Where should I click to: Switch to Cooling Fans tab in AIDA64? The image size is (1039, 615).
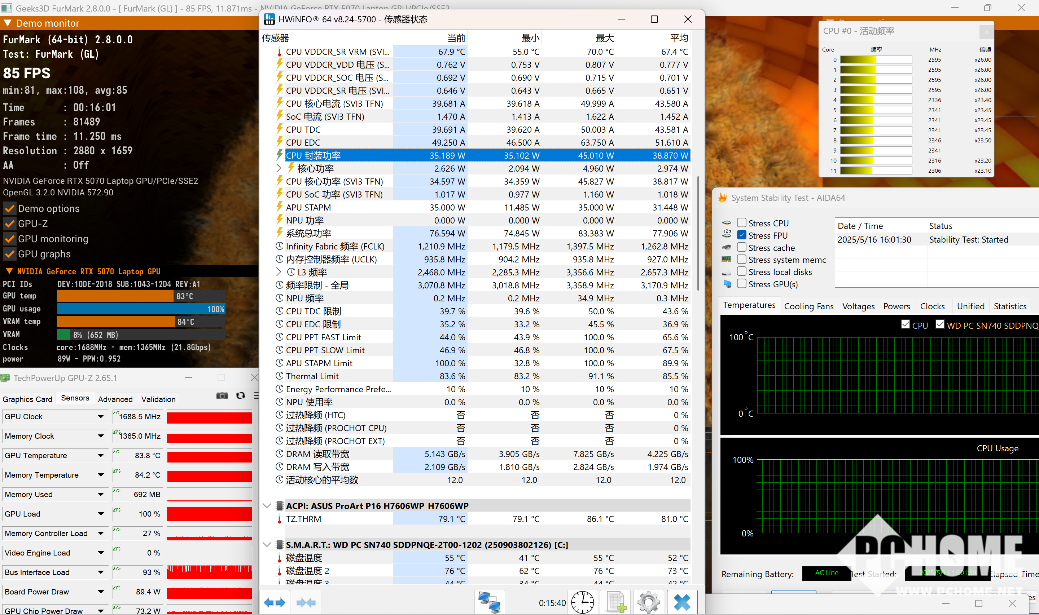click(x=808, y=306)
